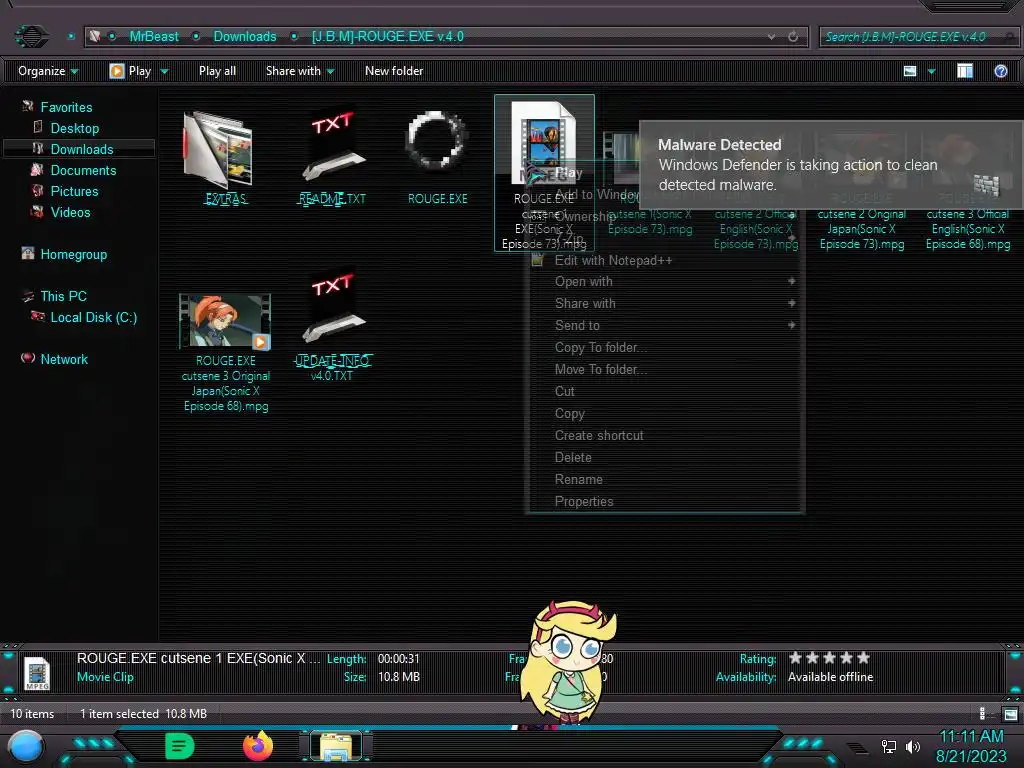Image resolution: width=1024 pixels, height=768 pixels.
Task: Click the clock showing 11:11 AM
Action: 971,736
